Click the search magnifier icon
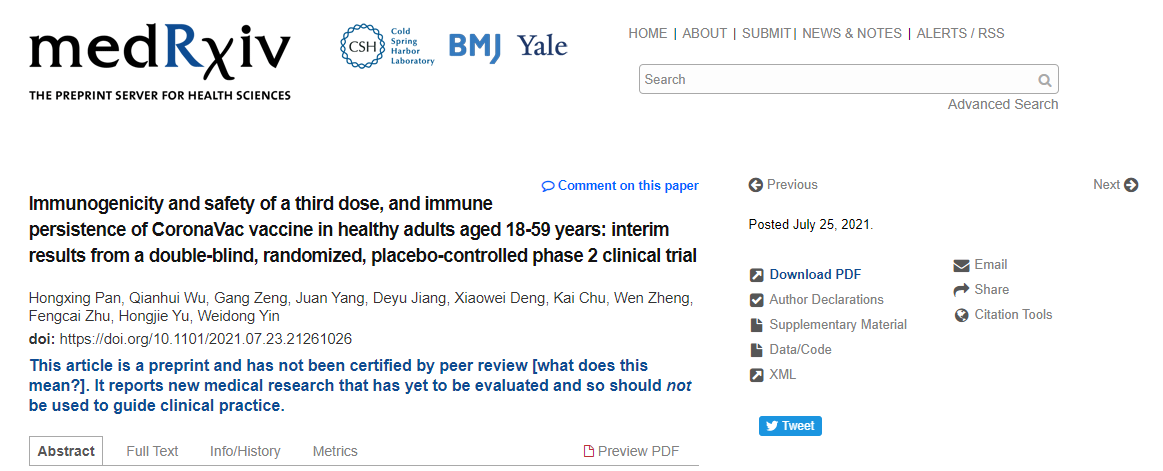Viewport: 1163px width, 471px height. pyautogui.click(x=1044, y=80)
